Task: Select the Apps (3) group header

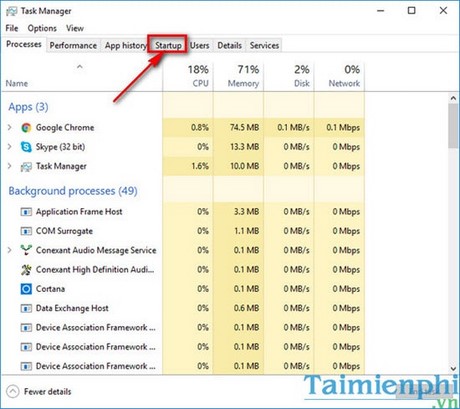Action: [28, 107]
